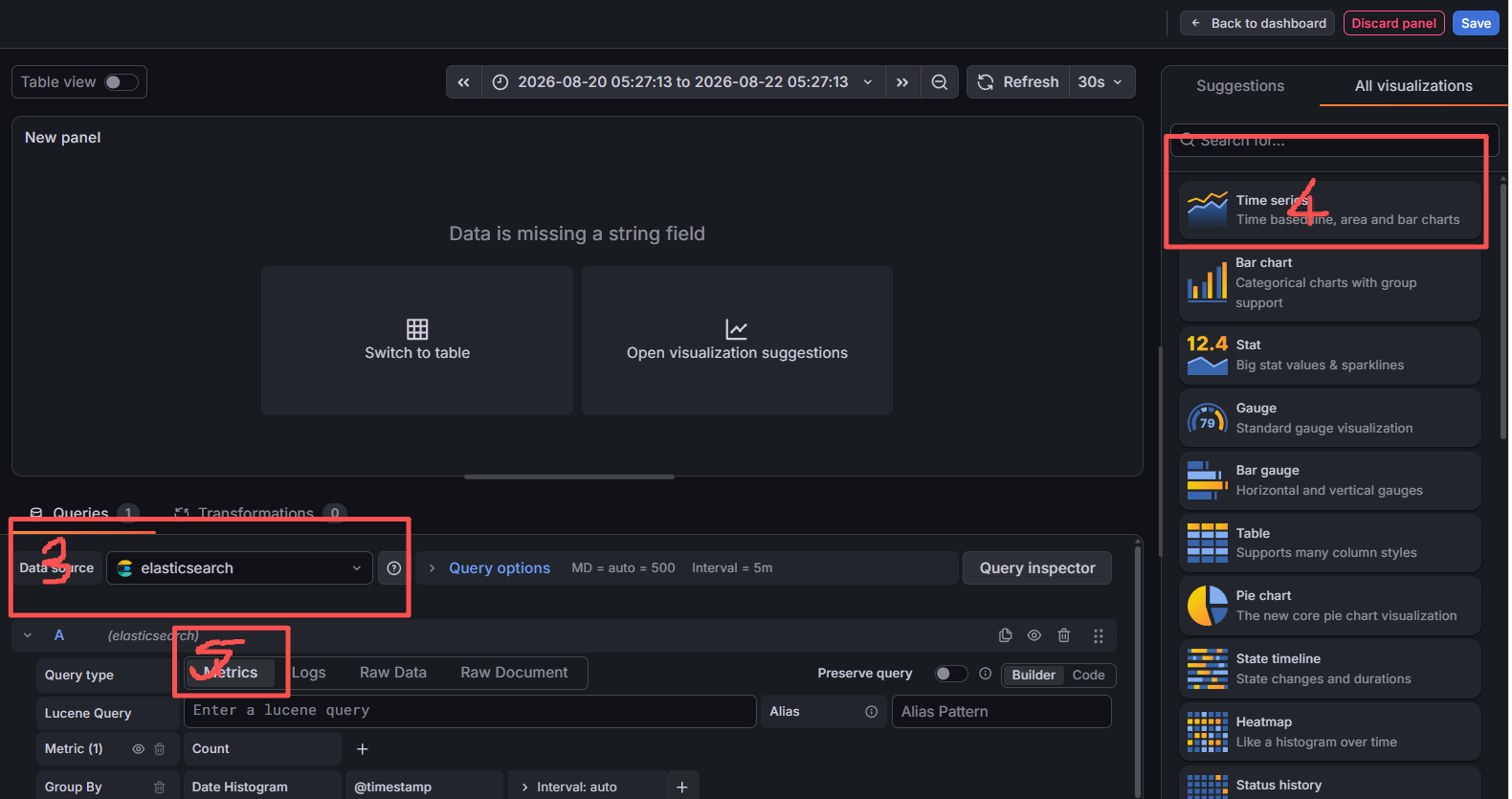Open the Date Histogram group-by dropdown
Viewport: 1512px width, 799px height.
[262, 788]
